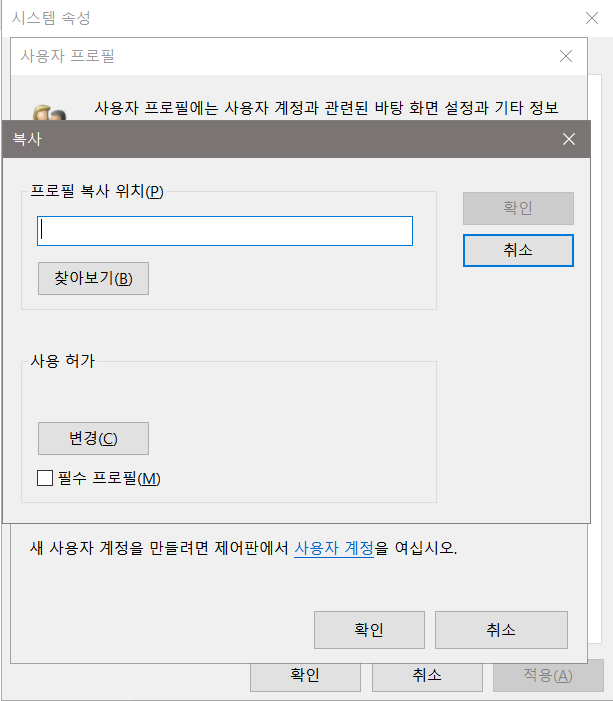Click the disabled 확인 button in the 복사 dialog
Image resolution: width=613 pixels, height=701 pixels.
(518, 208)
